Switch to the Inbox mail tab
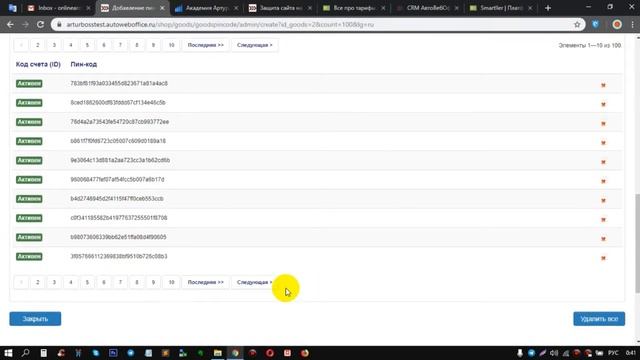The width and height of the screenshot is (640, 360). pos(58,8)
